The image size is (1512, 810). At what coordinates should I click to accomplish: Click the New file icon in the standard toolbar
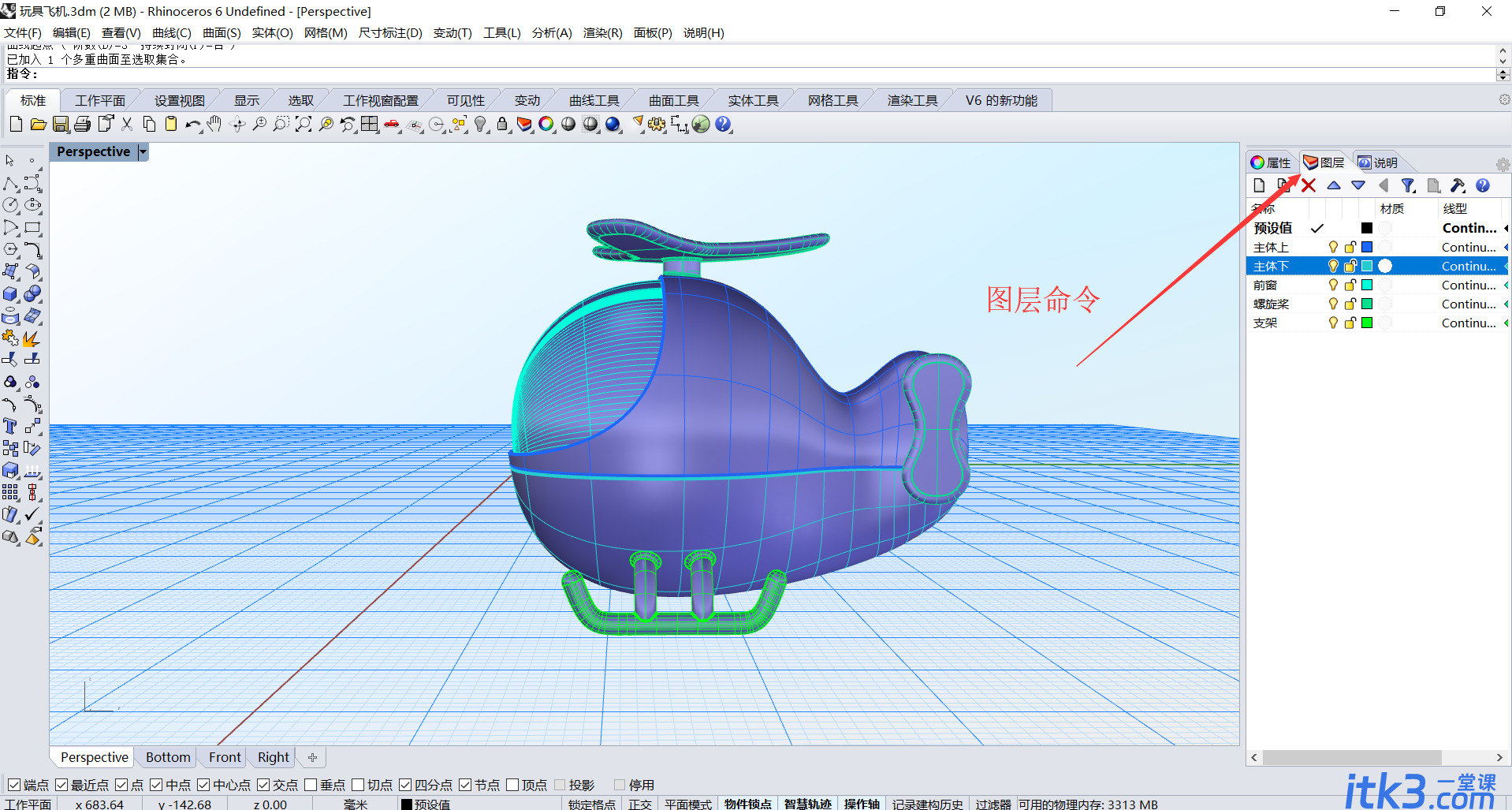[16, 124]
